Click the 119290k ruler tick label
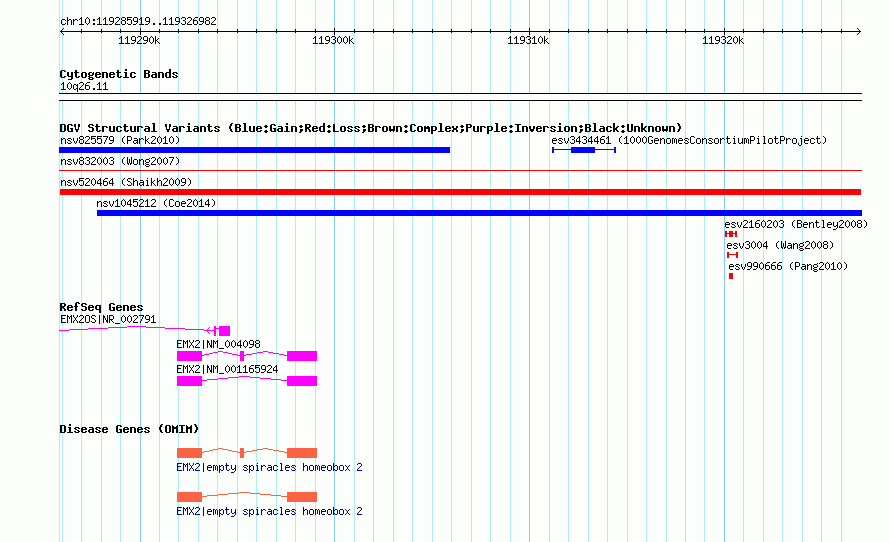 click(139, 40)
